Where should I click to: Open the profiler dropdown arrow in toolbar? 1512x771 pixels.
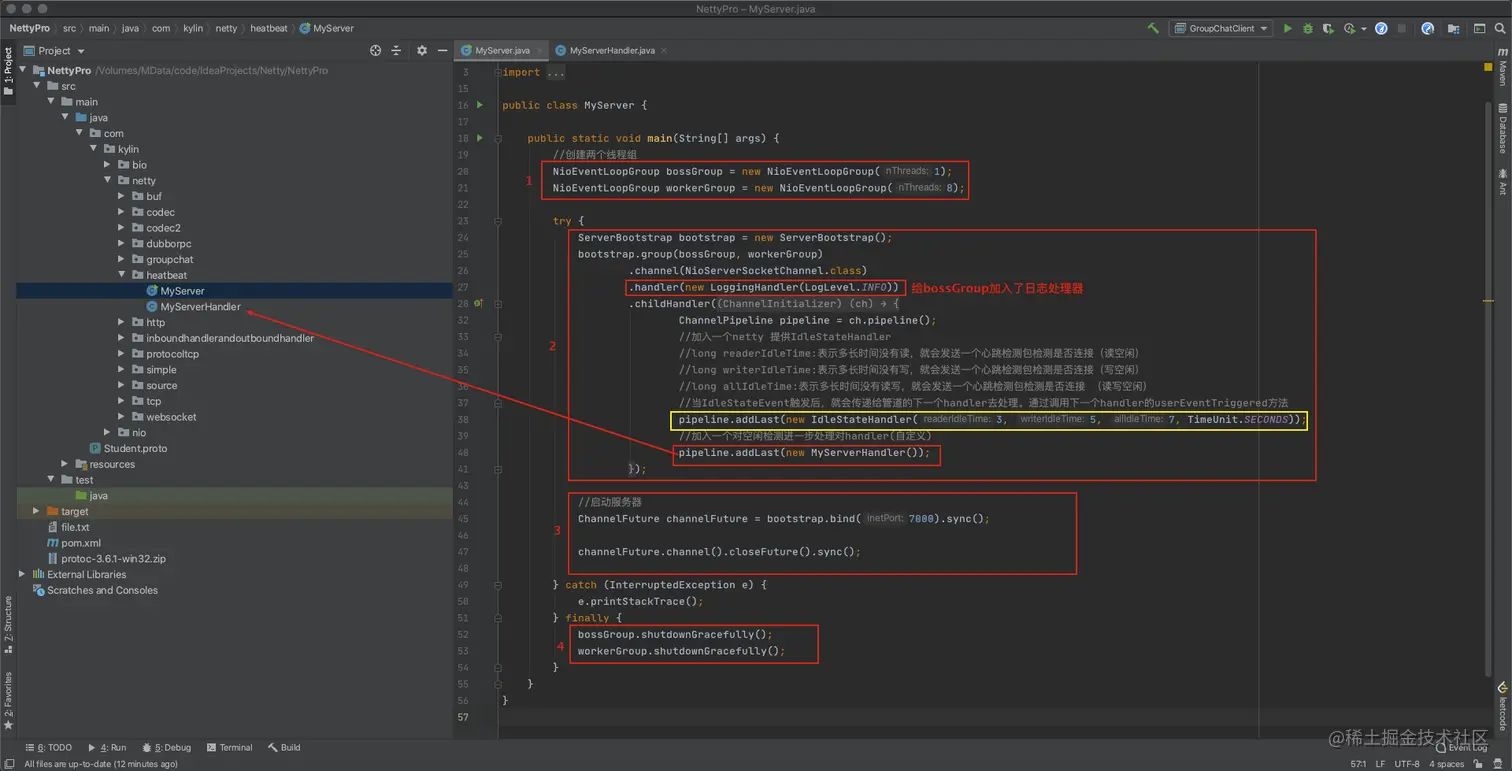(1363, 29)
